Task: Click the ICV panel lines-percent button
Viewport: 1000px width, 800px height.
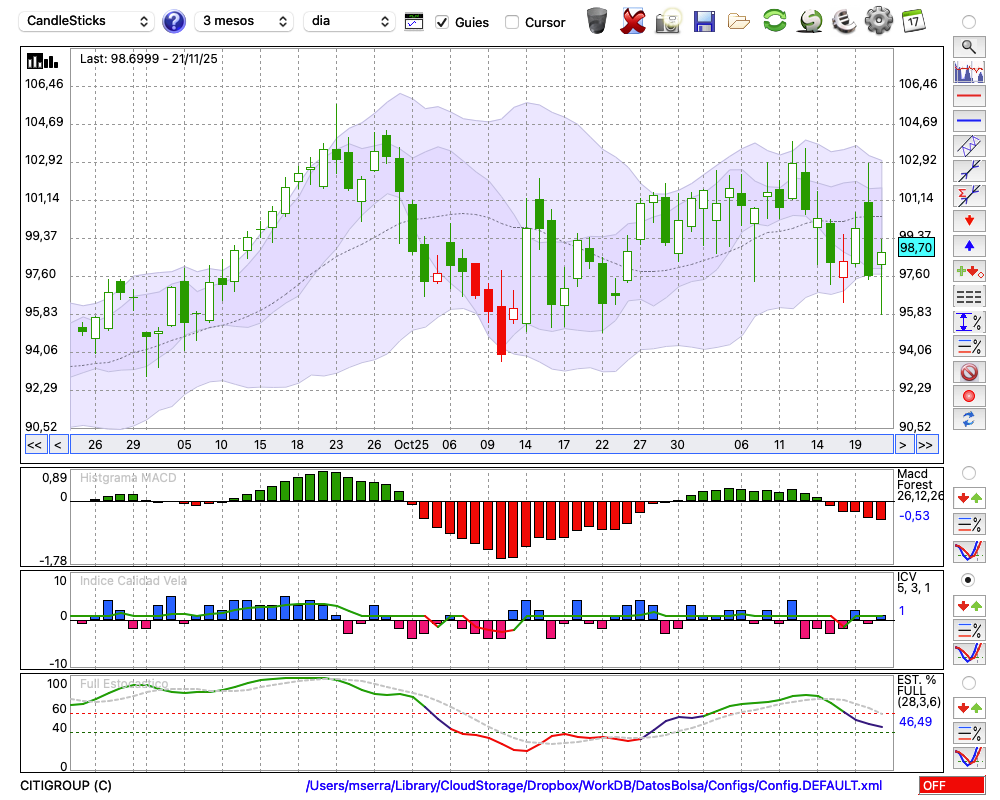Action: [x=969, y=630]
